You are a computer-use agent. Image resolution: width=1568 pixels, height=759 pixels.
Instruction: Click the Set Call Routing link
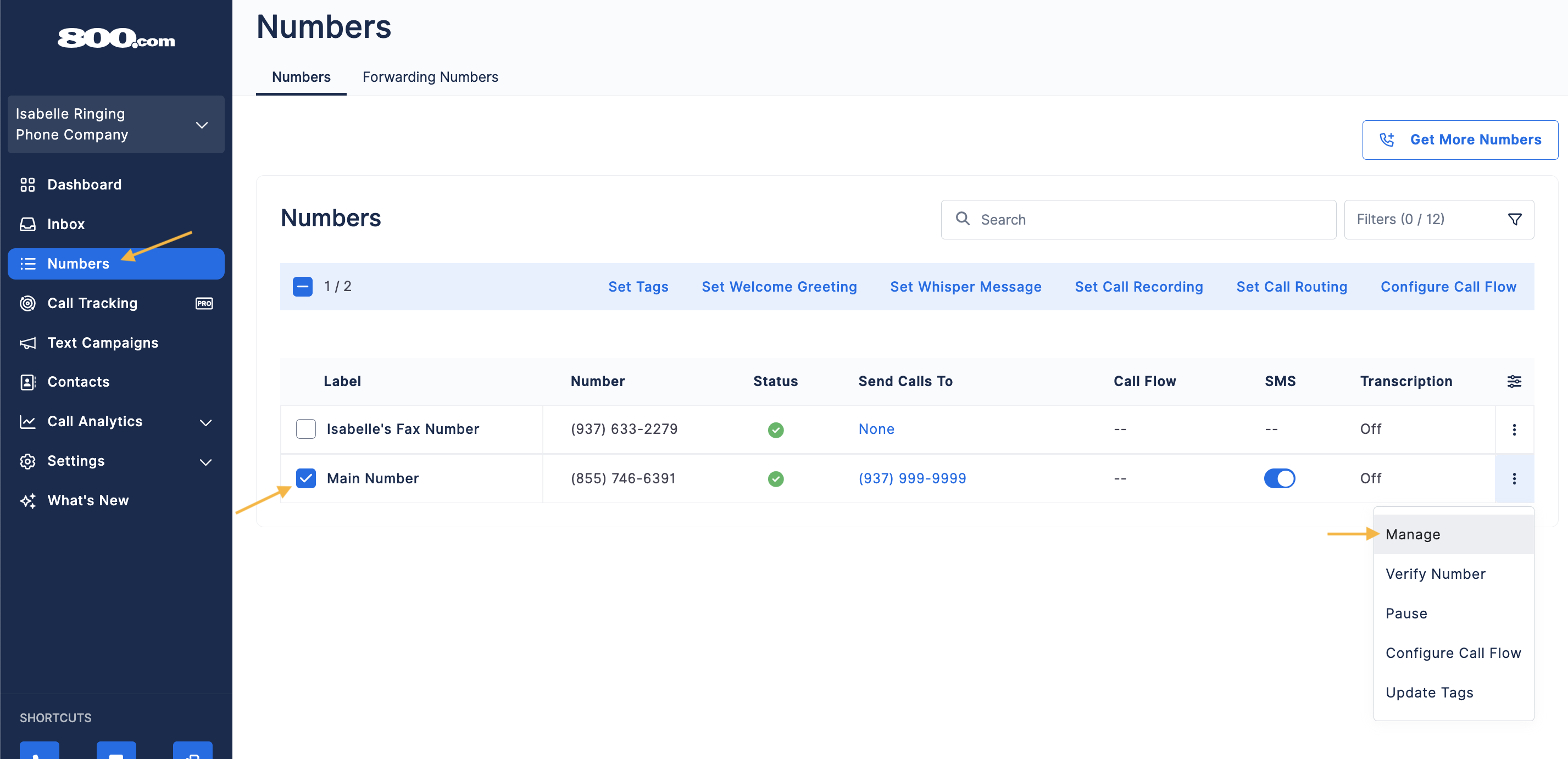click(x=1292, y=287)
